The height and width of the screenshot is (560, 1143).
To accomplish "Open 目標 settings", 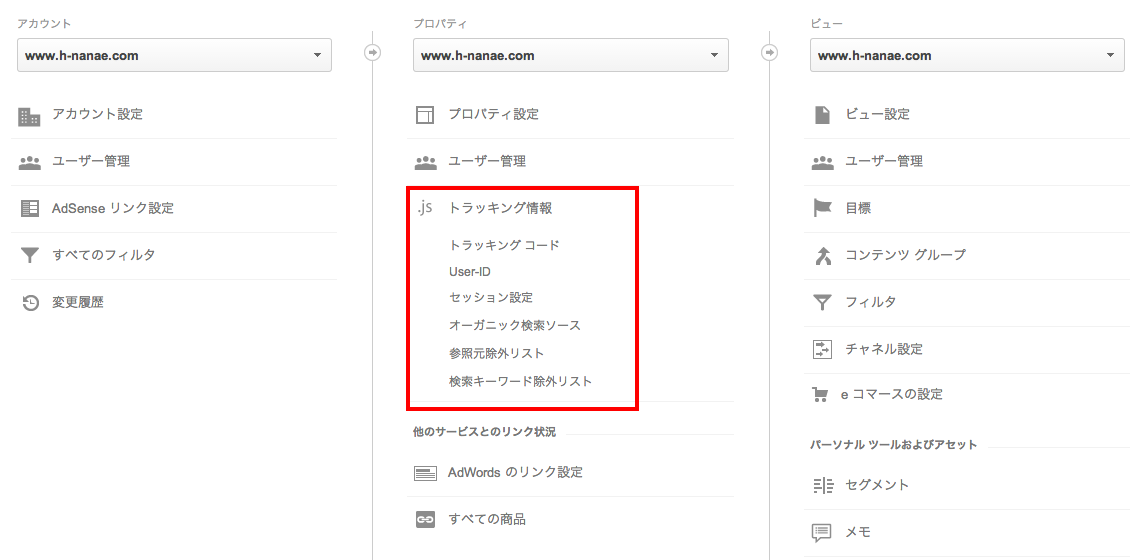I will tap(858, 209).
